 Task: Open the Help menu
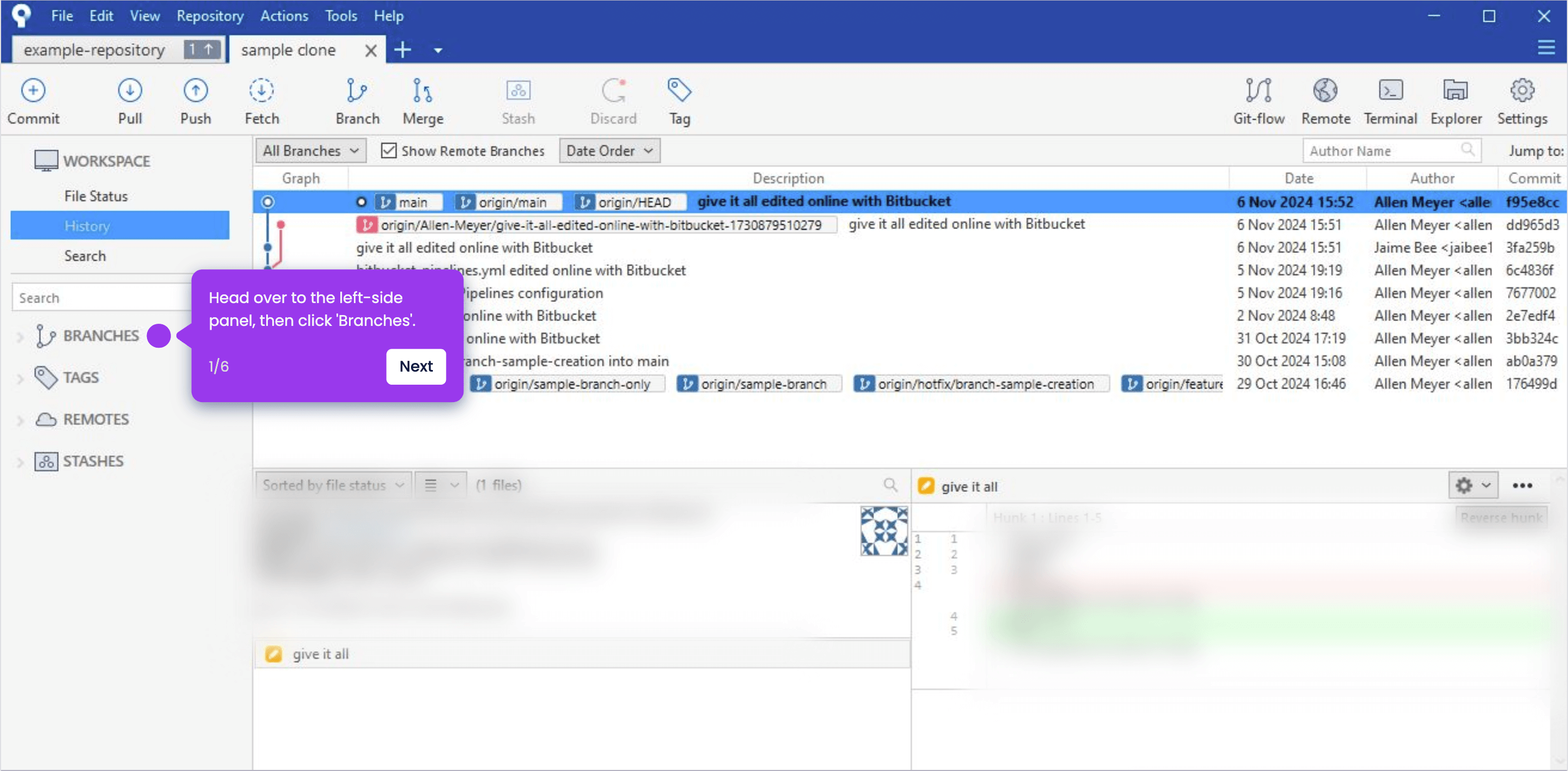click(x=388, y=15)
